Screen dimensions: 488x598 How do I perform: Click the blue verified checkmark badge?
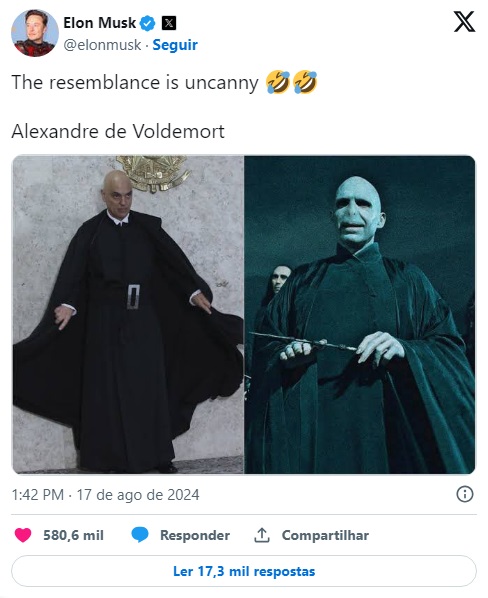(x=148, y=23)
